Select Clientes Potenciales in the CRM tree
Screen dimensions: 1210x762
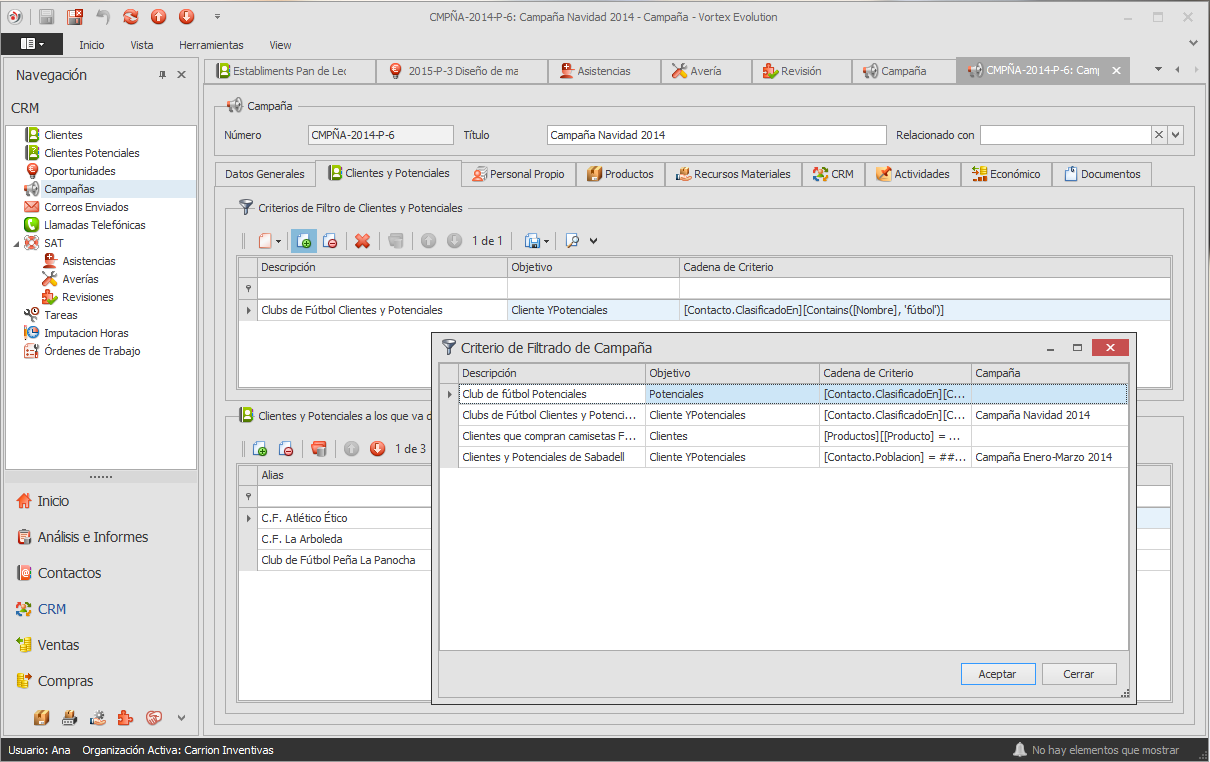point(91,153)
